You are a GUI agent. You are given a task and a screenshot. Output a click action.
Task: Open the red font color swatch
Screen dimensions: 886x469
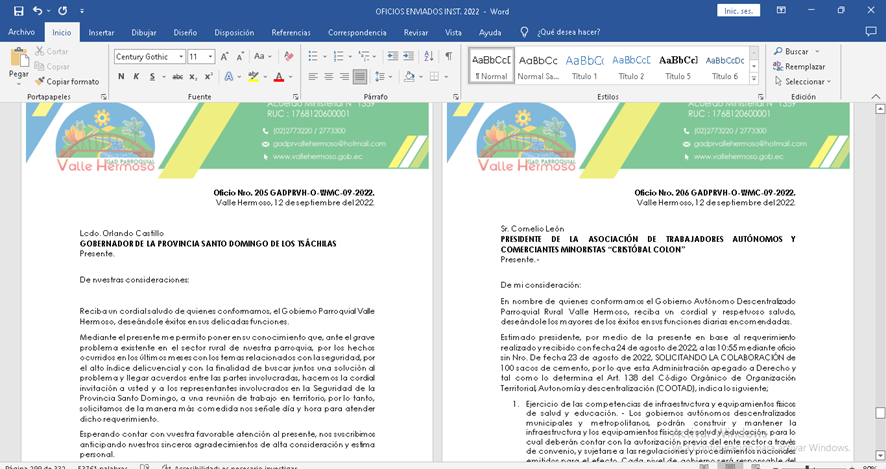[x=280, y=77]
